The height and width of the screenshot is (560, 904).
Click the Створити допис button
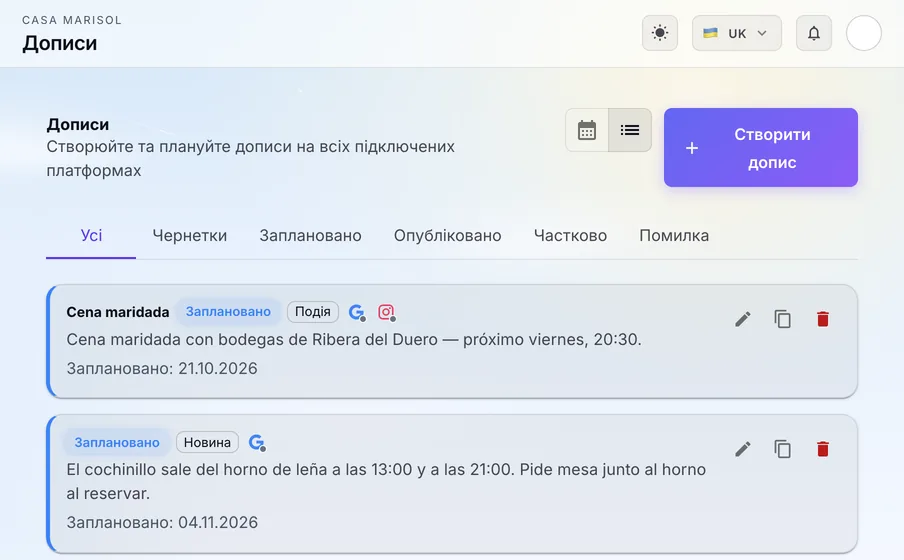pyautogui.click(x=760, y=148)
